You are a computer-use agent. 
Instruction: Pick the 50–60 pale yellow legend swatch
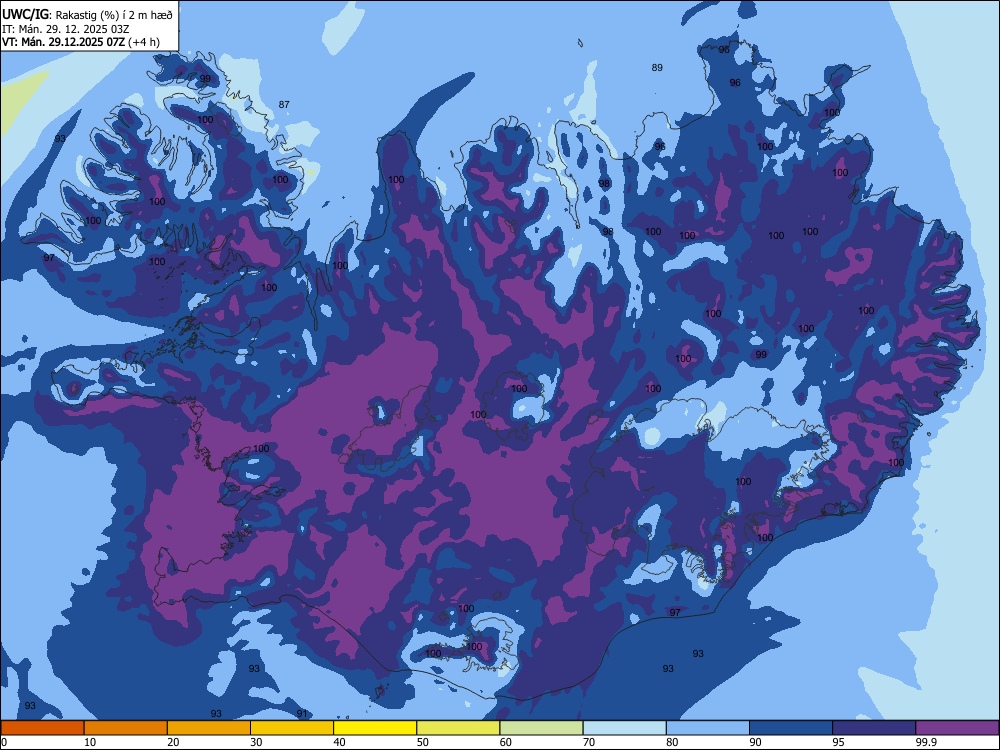coord(458,728)
